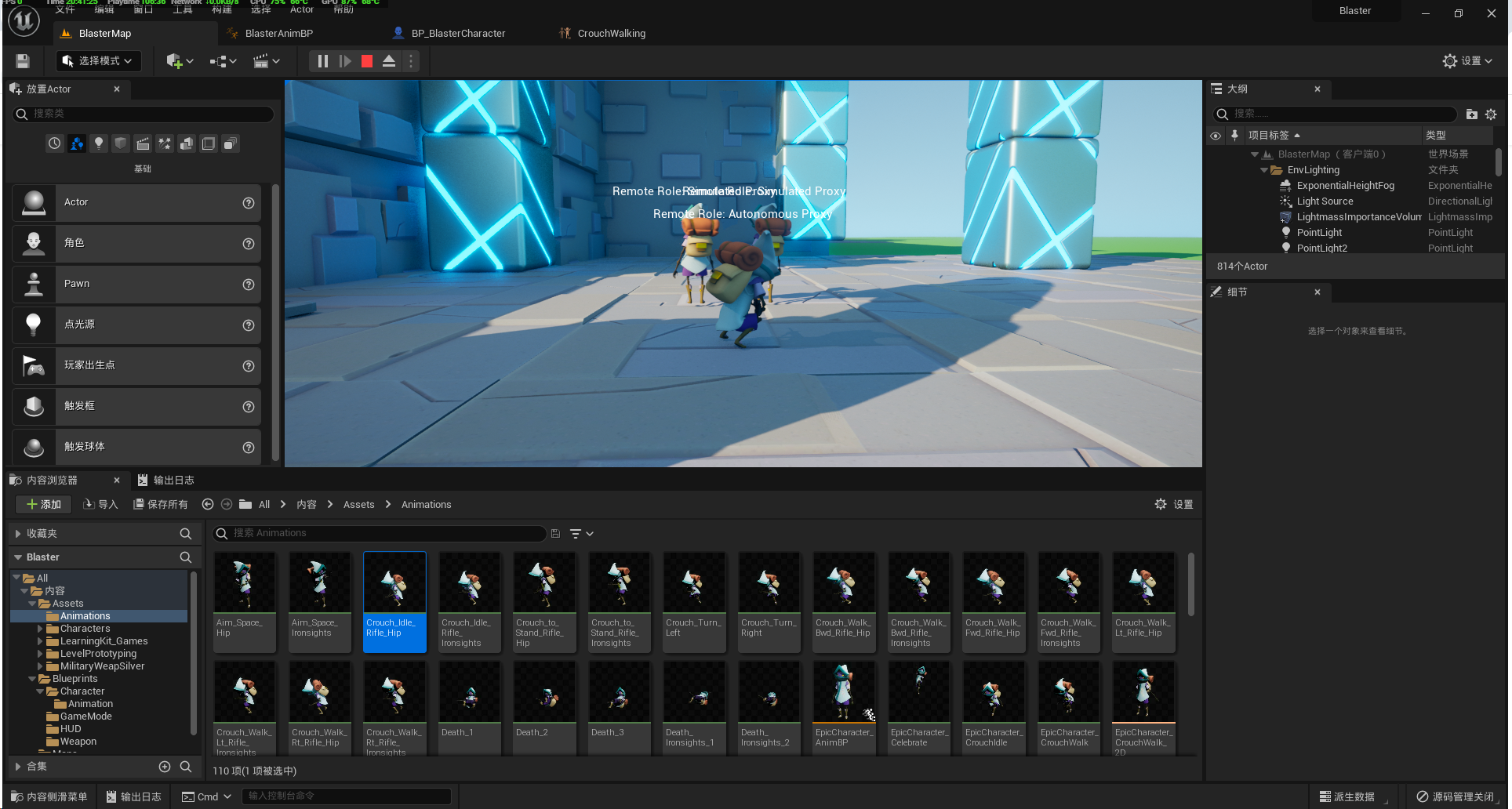The width and height of the screenshot is (1512, 809).
Task: Select the 点光源 point light entry
Action: point(136,325)
